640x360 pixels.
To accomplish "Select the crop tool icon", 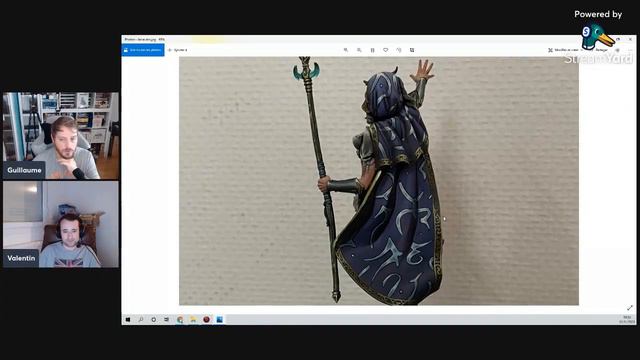I will 412,50.
